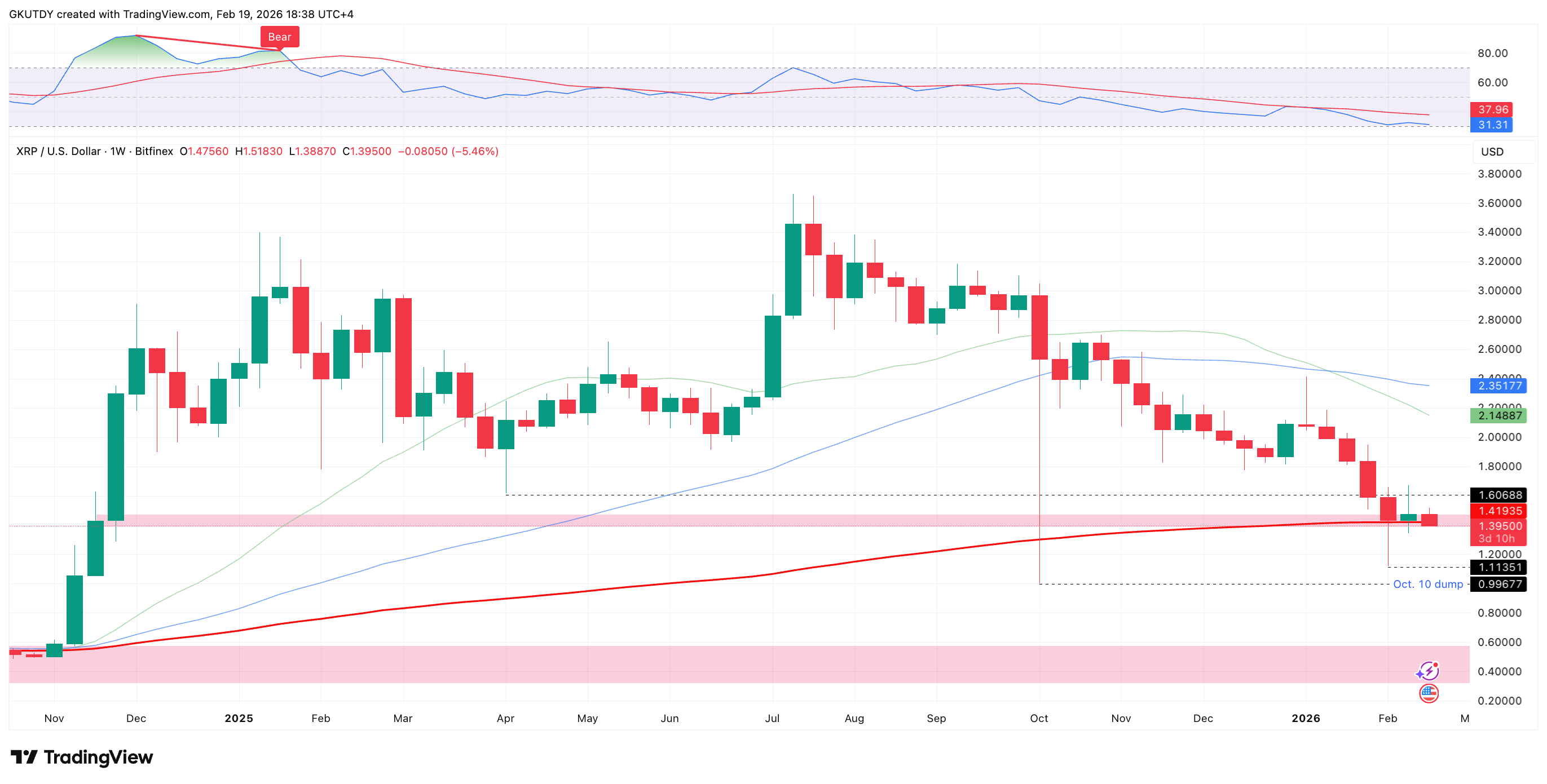The width and height of the screenshot is (1547, 784).
Task: Click the 2026 label on the time axis
Action: click(1306, 718)
